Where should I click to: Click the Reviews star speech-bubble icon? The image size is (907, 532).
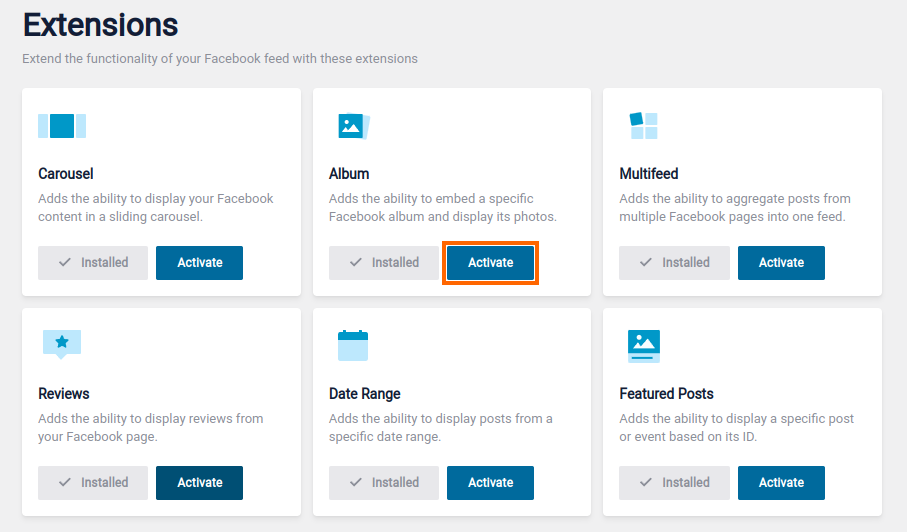(62, 343)
